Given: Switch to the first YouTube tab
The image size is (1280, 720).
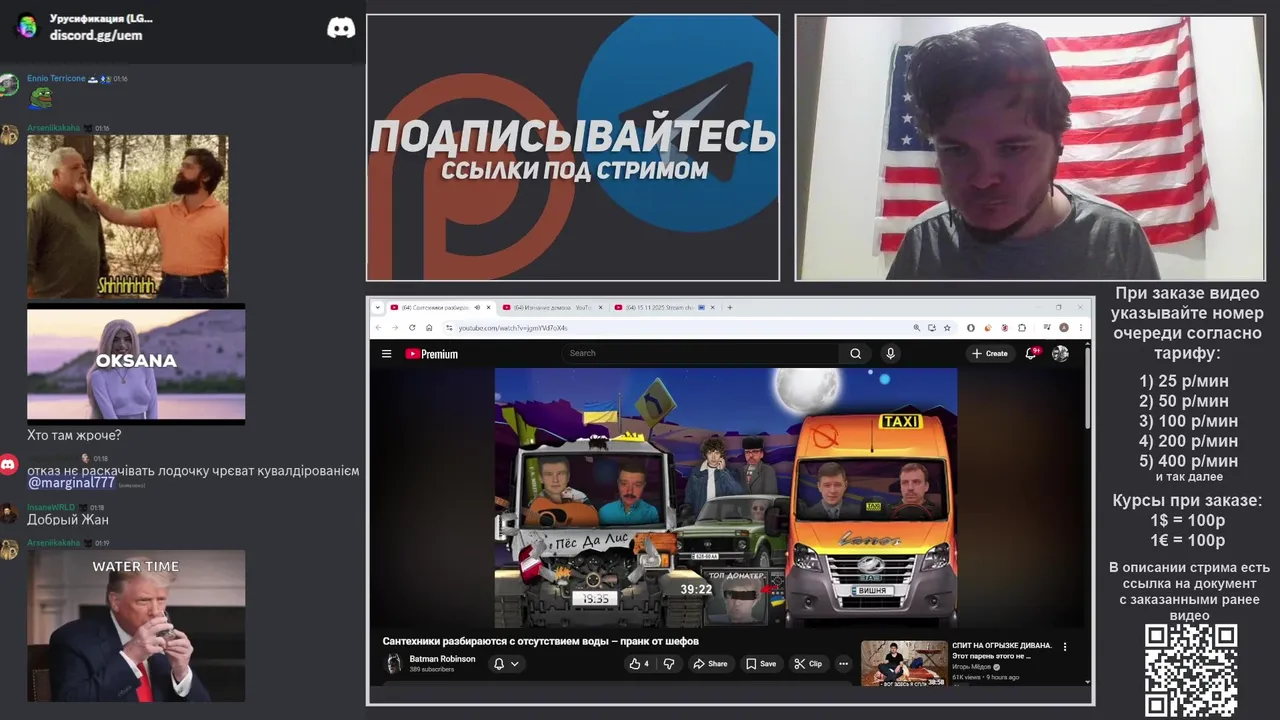Looking at the screenshot, I should point(443,307).
